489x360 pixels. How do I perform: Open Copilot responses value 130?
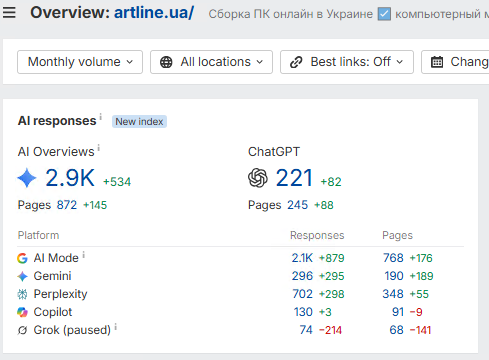[x=303, y=312]
